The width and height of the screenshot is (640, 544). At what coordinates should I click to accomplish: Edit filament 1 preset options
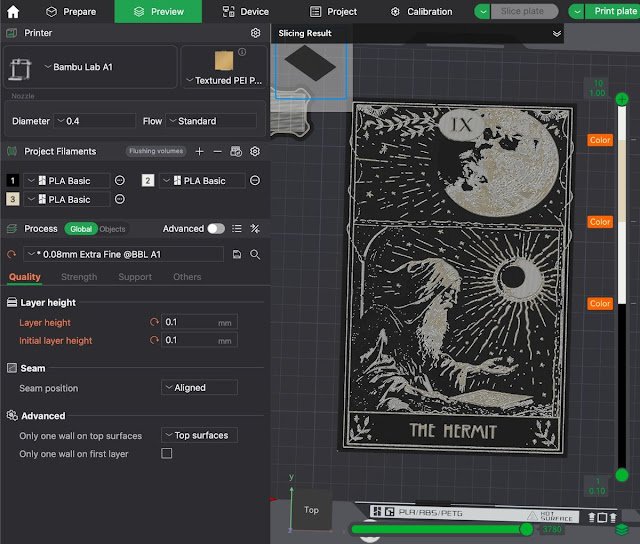(x=120, y=181)
